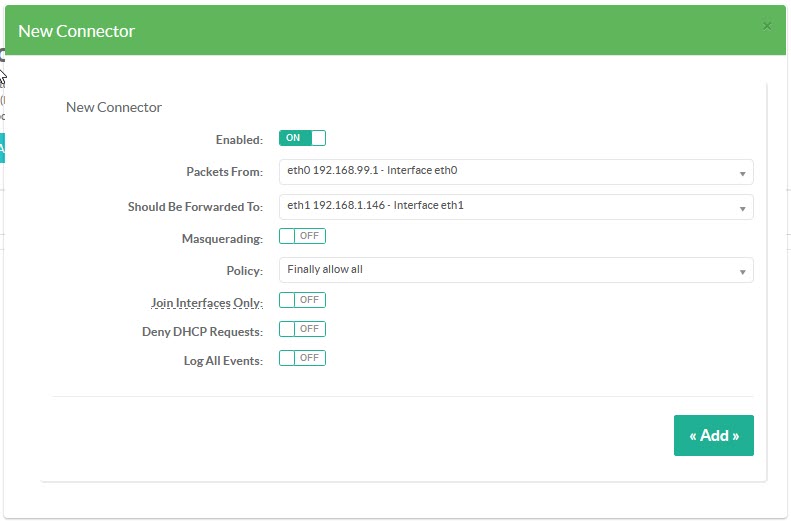Click the Enabled field label
This screenshot has height=521, width=791.
[x=239, y=141]
